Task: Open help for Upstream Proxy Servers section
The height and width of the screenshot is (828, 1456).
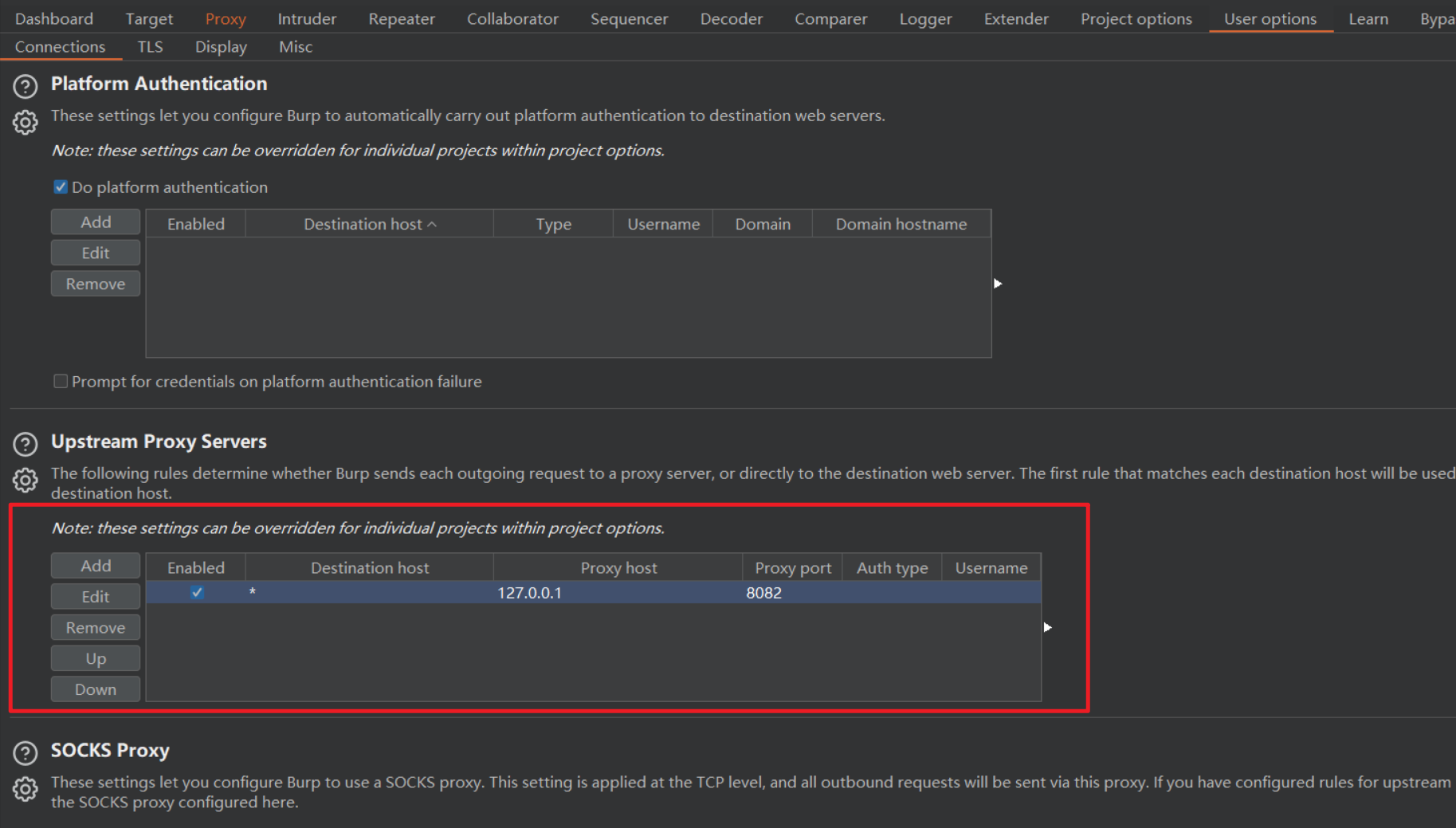Action: 26,444
